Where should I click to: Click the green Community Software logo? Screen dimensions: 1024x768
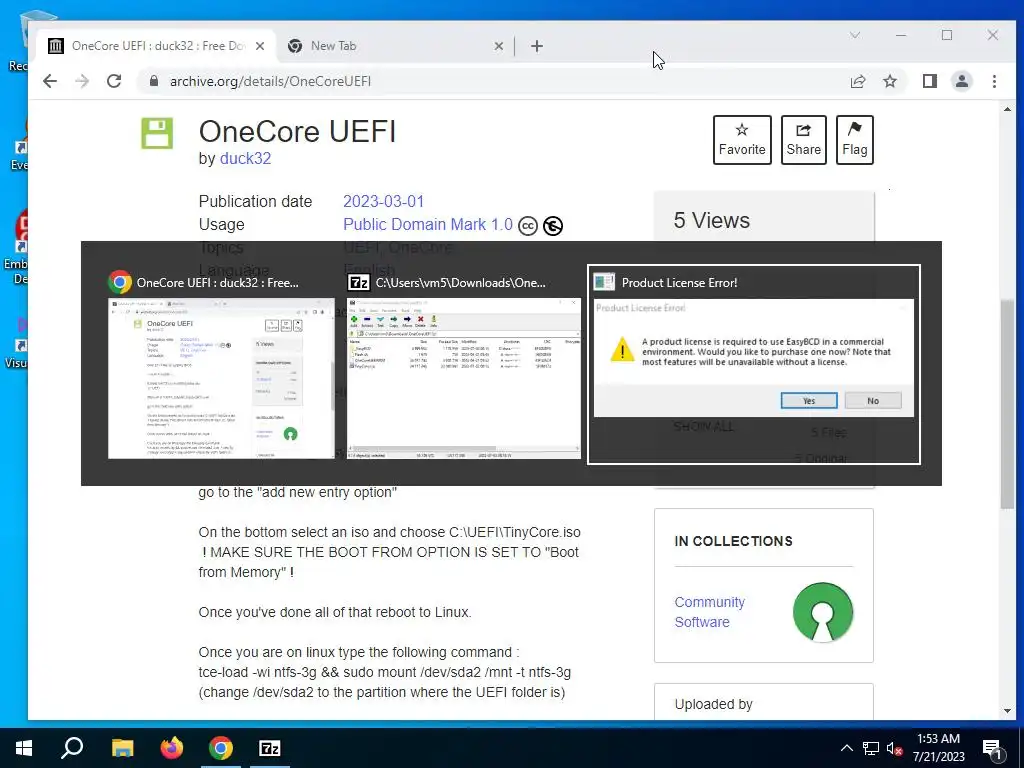[x=823, y=612]
